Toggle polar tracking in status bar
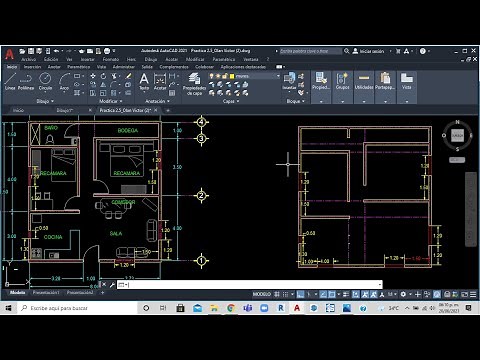Screen dimensions: 480x360 click(x=309, y=294)
